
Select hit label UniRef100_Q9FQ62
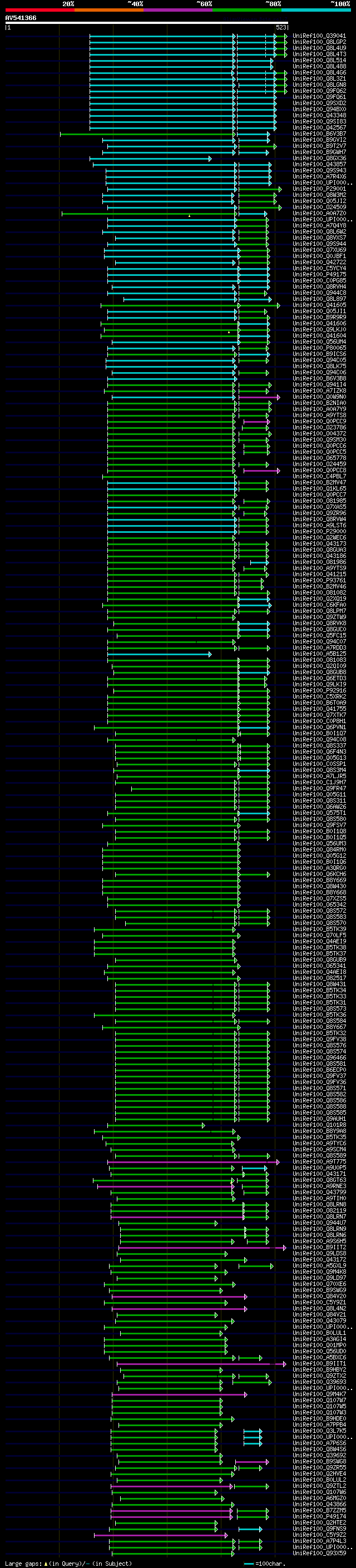319,91
